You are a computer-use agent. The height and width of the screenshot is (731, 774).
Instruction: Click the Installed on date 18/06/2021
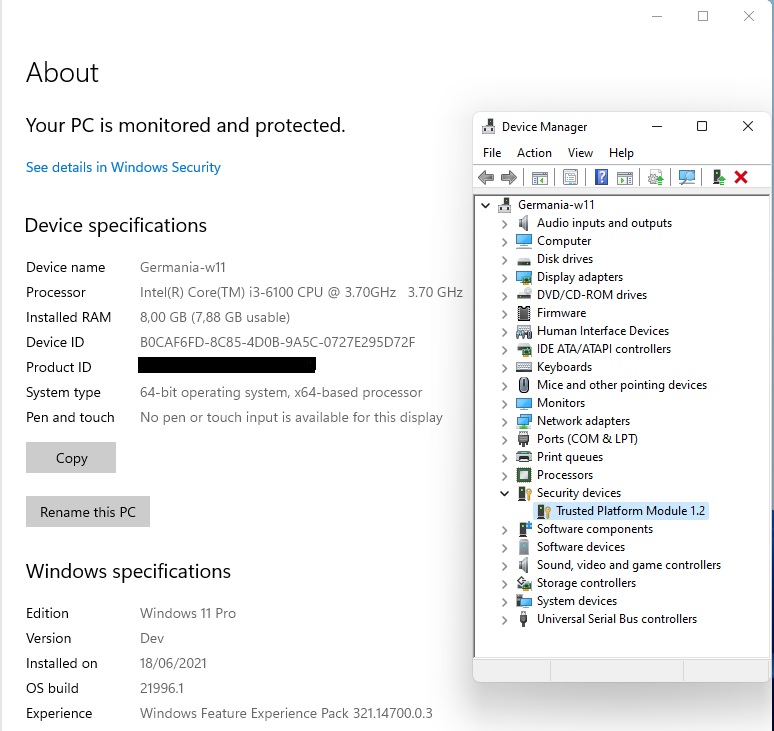(x=173, y=663)
